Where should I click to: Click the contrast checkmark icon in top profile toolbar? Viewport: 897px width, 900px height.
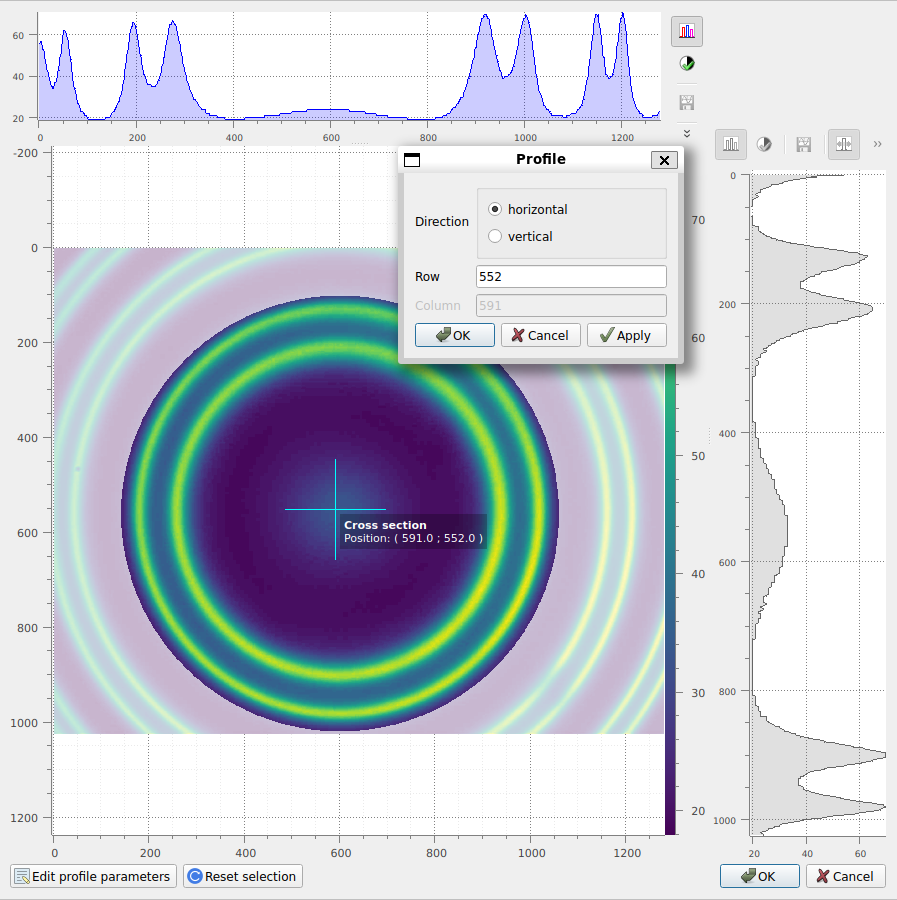click(x=686, y=64)
